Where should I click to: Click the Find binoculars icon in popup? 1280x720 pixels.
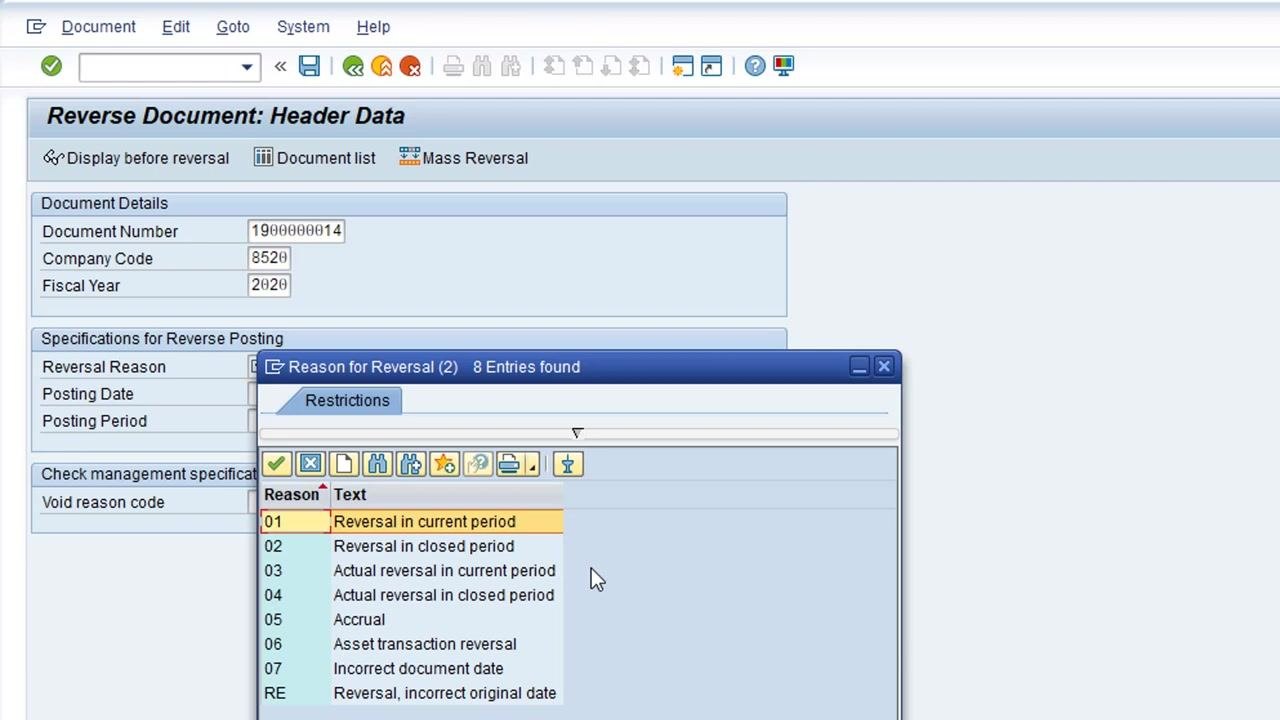377,464
